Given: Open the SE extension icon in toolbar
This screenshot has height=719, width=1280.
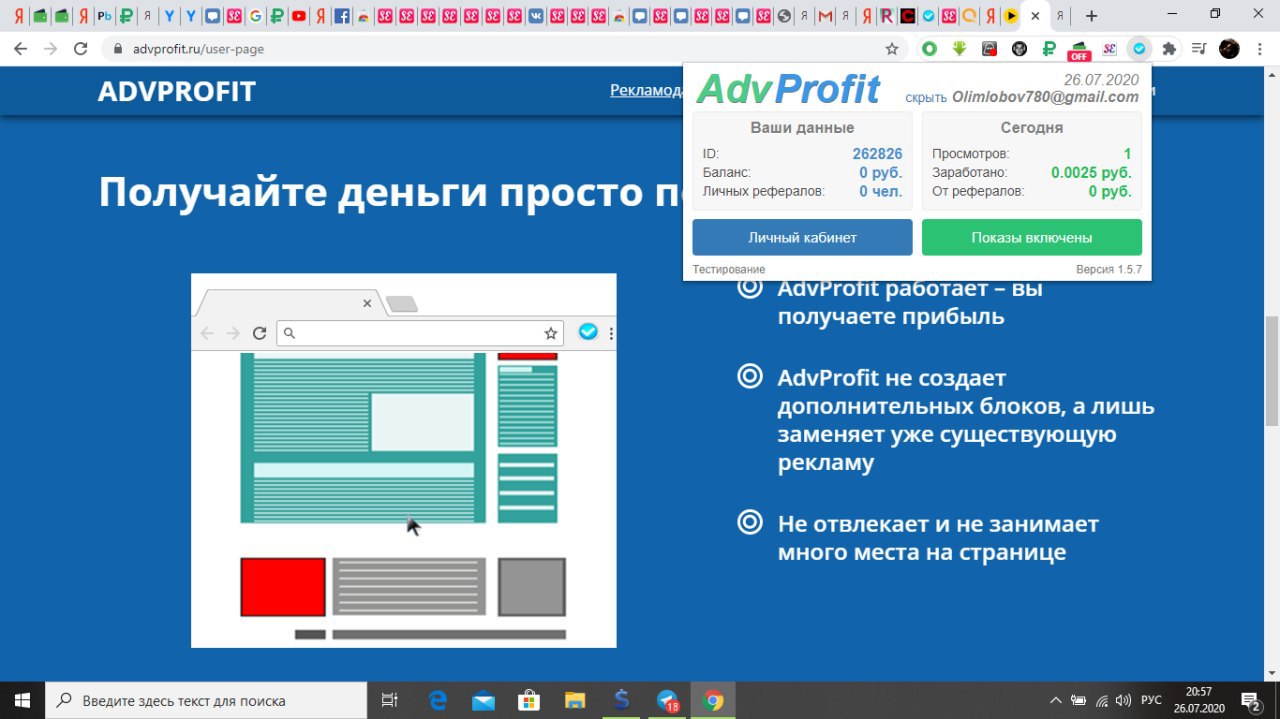Looking at the screenshot, I should (1109, 48).
